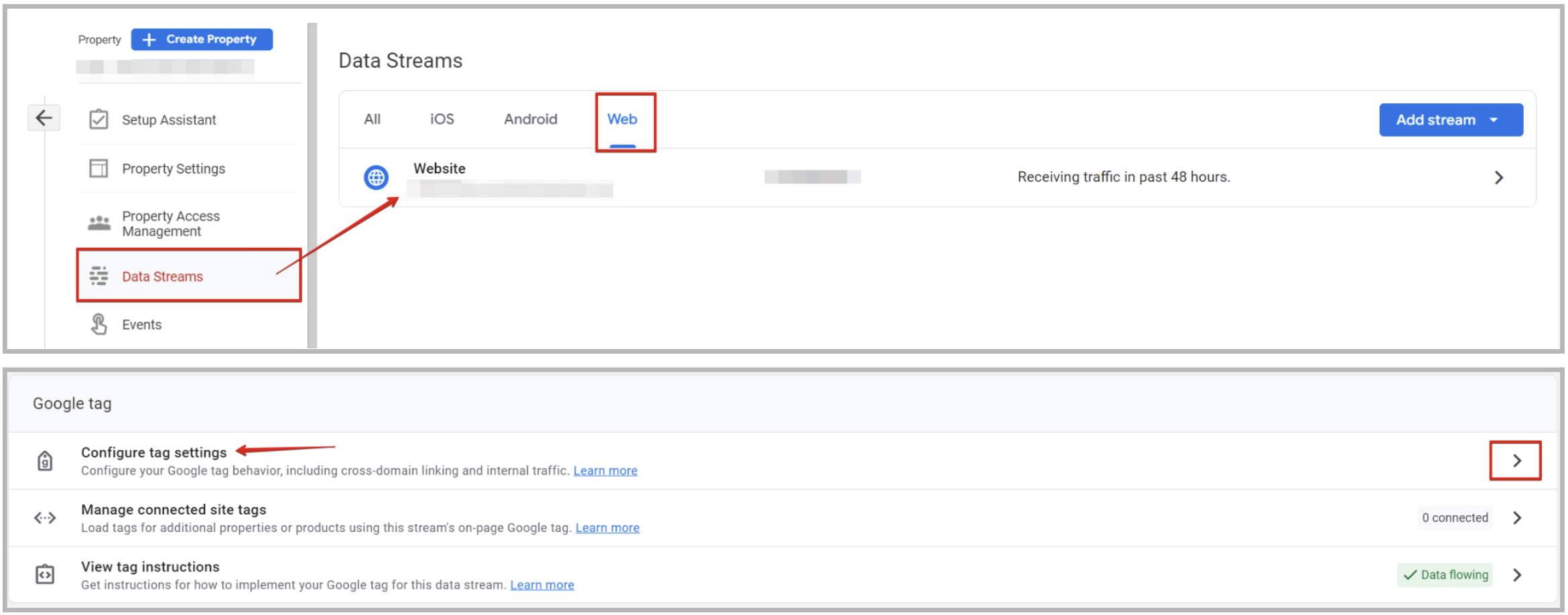Click the sidebar vertical scrollbar
1568x615 pixels.
(x=312, y=186)
